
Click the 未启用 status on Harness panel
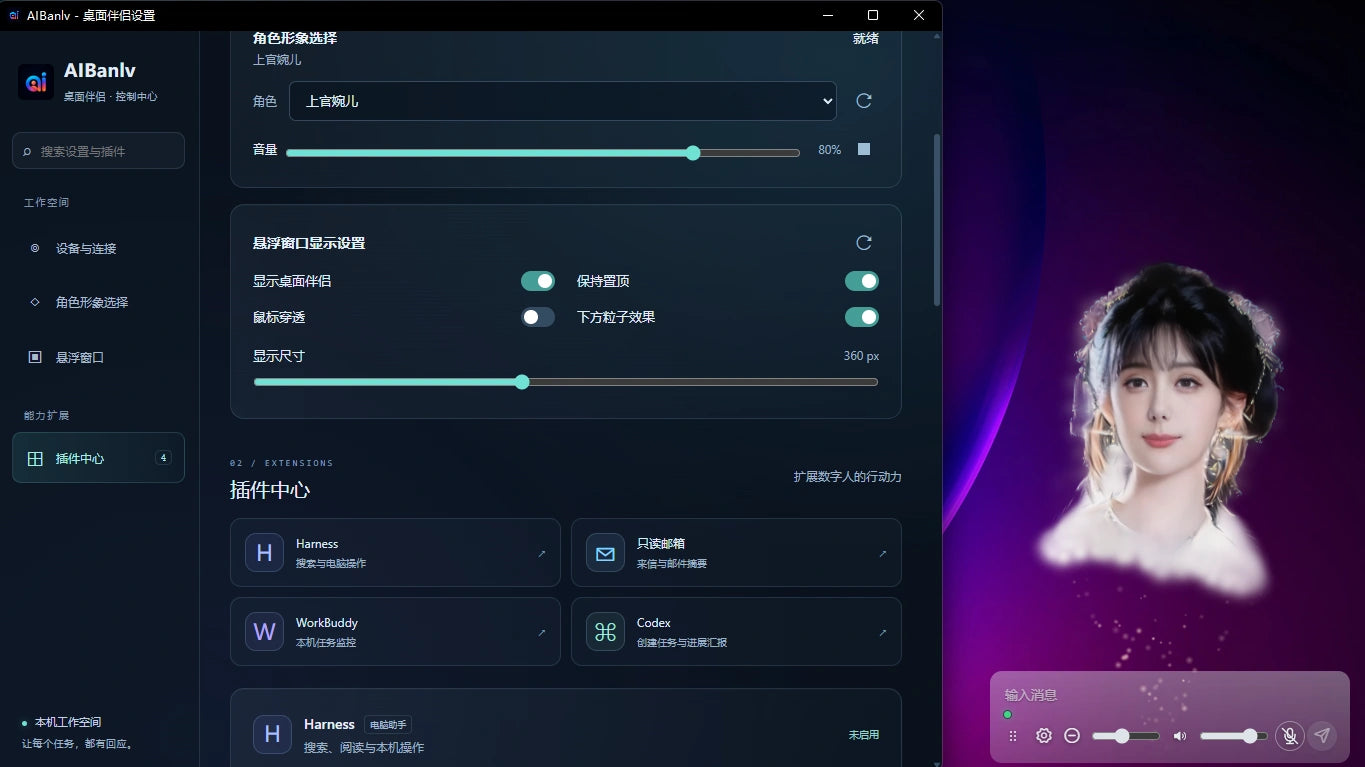[864, 735]
